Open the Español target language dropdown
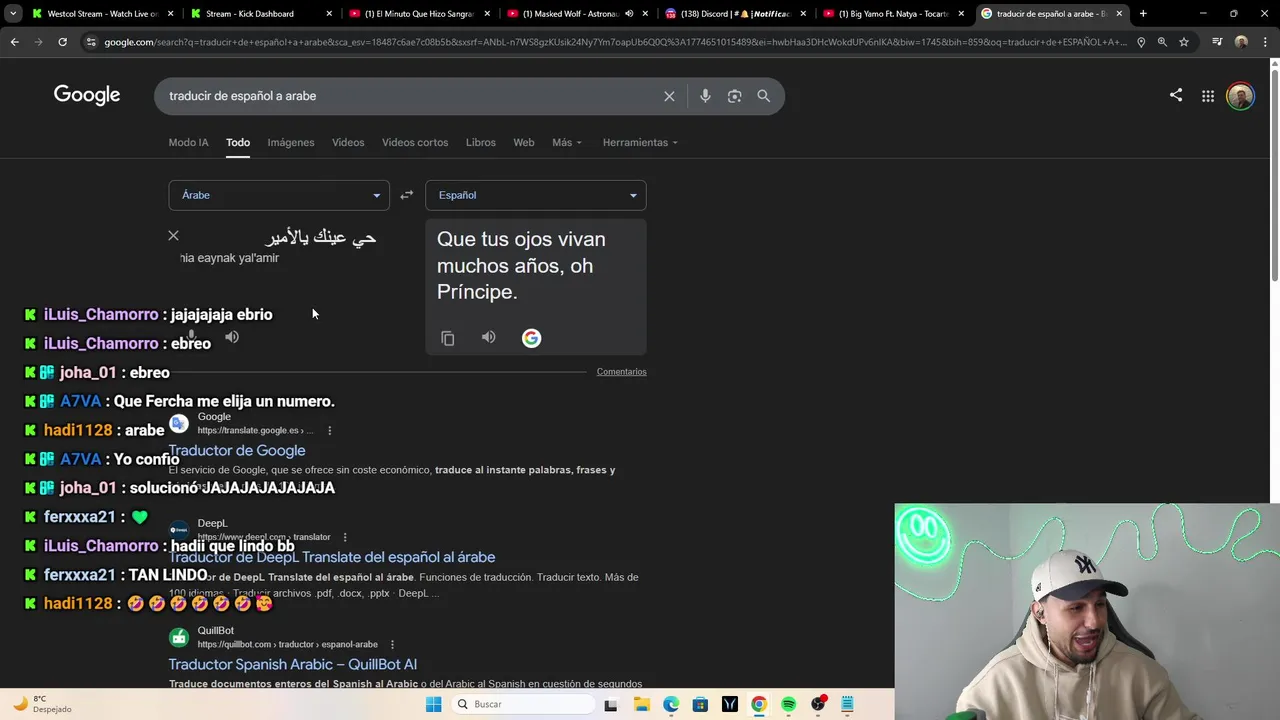Viewport: 1280px width, 720px height. 536,195
